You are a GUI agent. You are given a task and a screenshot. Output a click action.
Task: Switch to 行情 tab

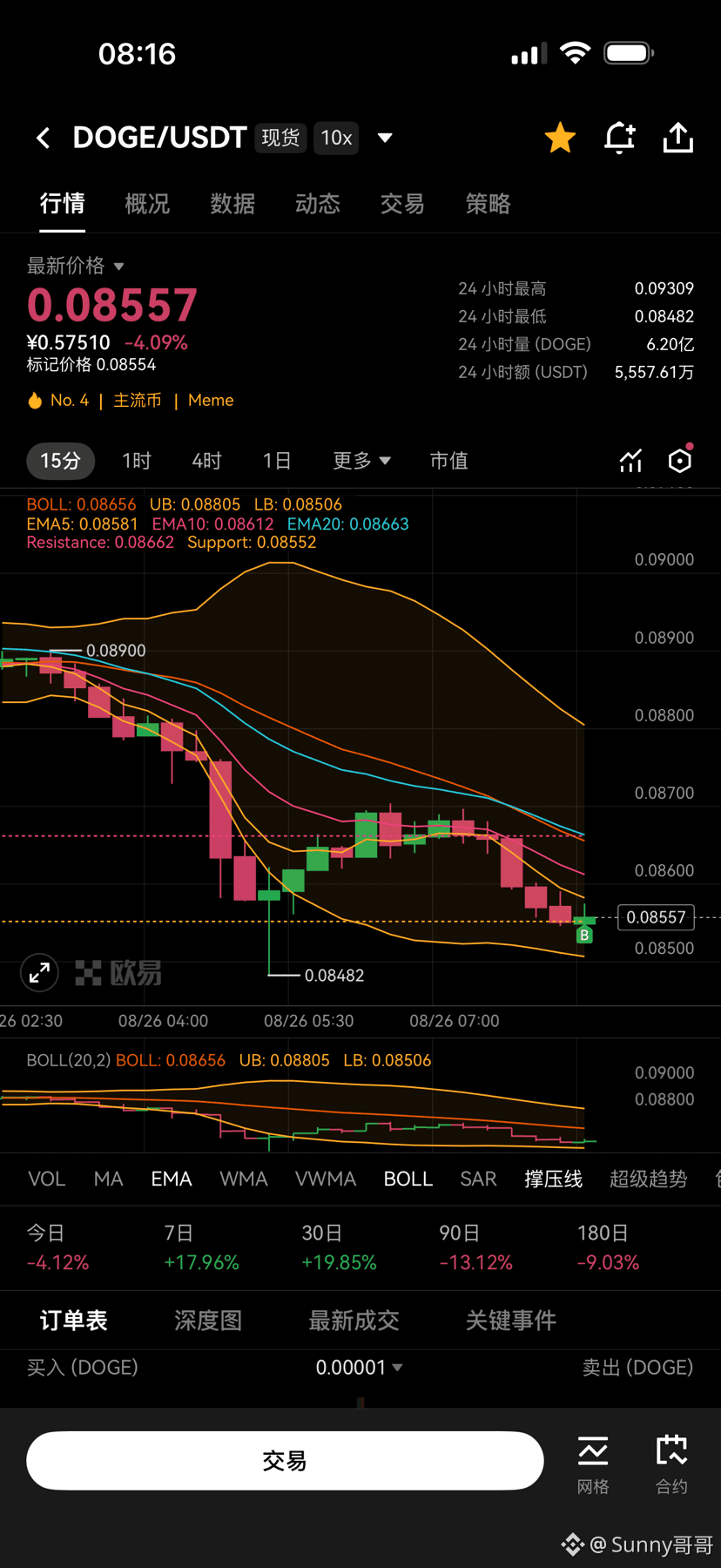coord(63,204)
